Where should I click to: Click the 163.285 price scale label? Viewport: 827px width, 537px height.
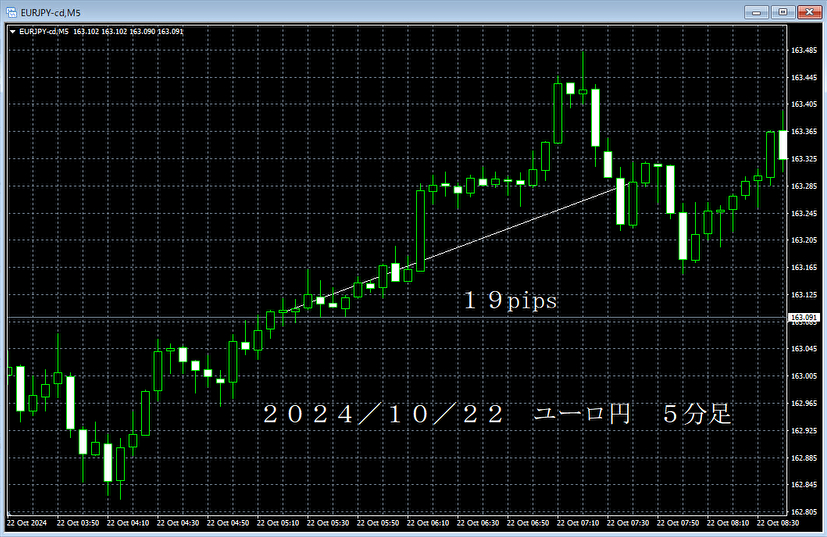(804, 186)
